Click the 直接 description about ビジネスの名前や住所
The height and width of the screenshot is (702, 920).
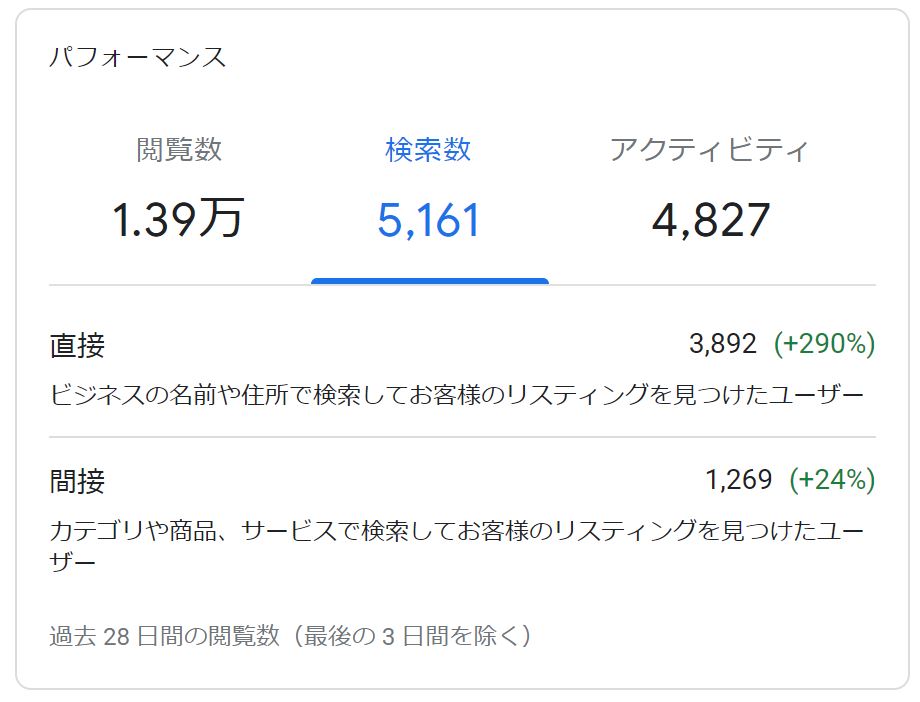[x=456, y=394]
